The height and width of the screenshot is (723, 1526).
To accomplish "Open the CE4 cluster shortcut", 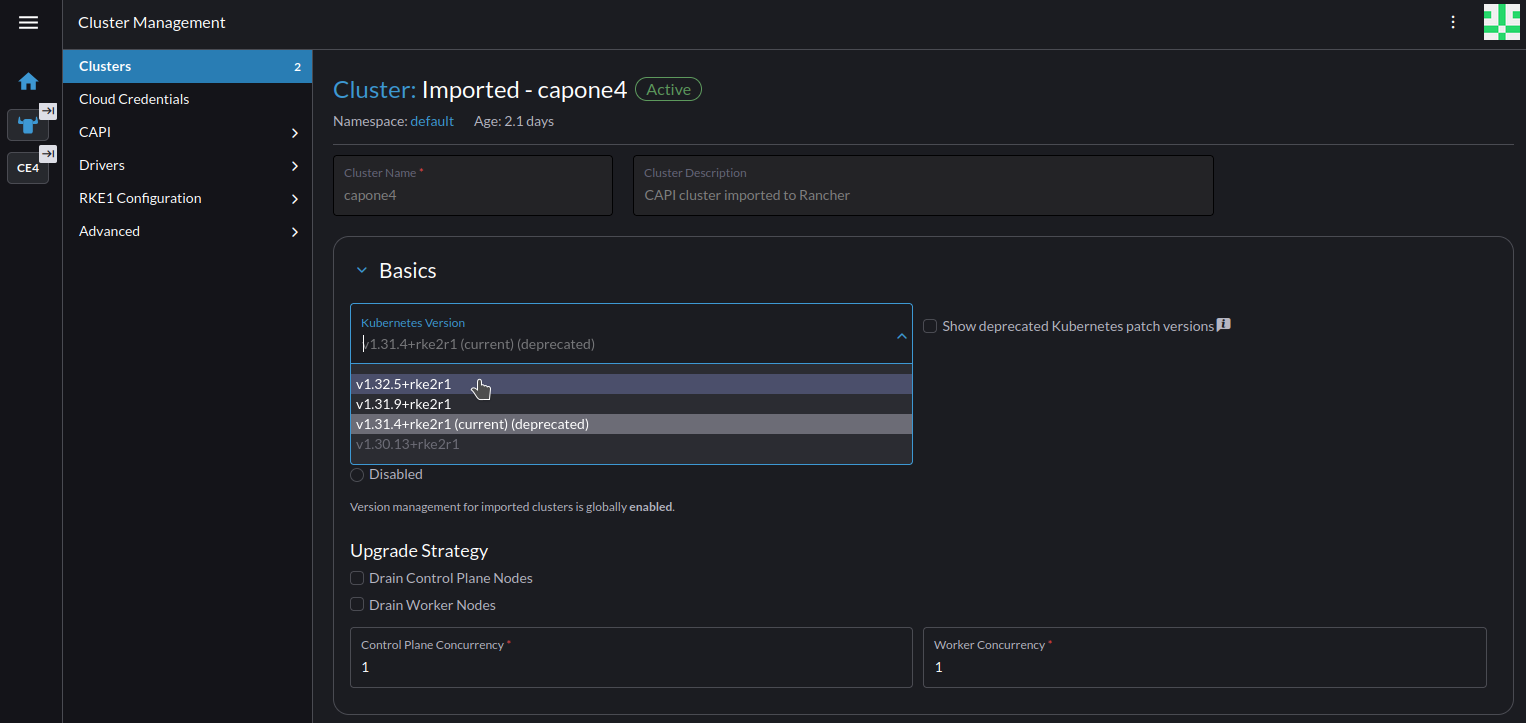I will [x=28, y=168].
